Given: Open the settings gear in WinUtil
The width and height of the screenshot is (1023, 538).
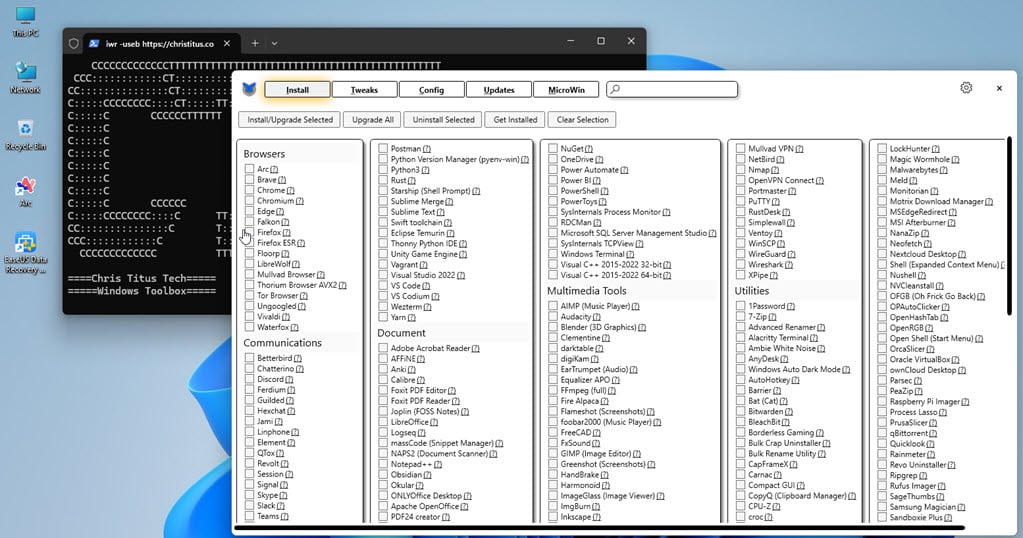Looking at the screenshot, I should (966, 87).
